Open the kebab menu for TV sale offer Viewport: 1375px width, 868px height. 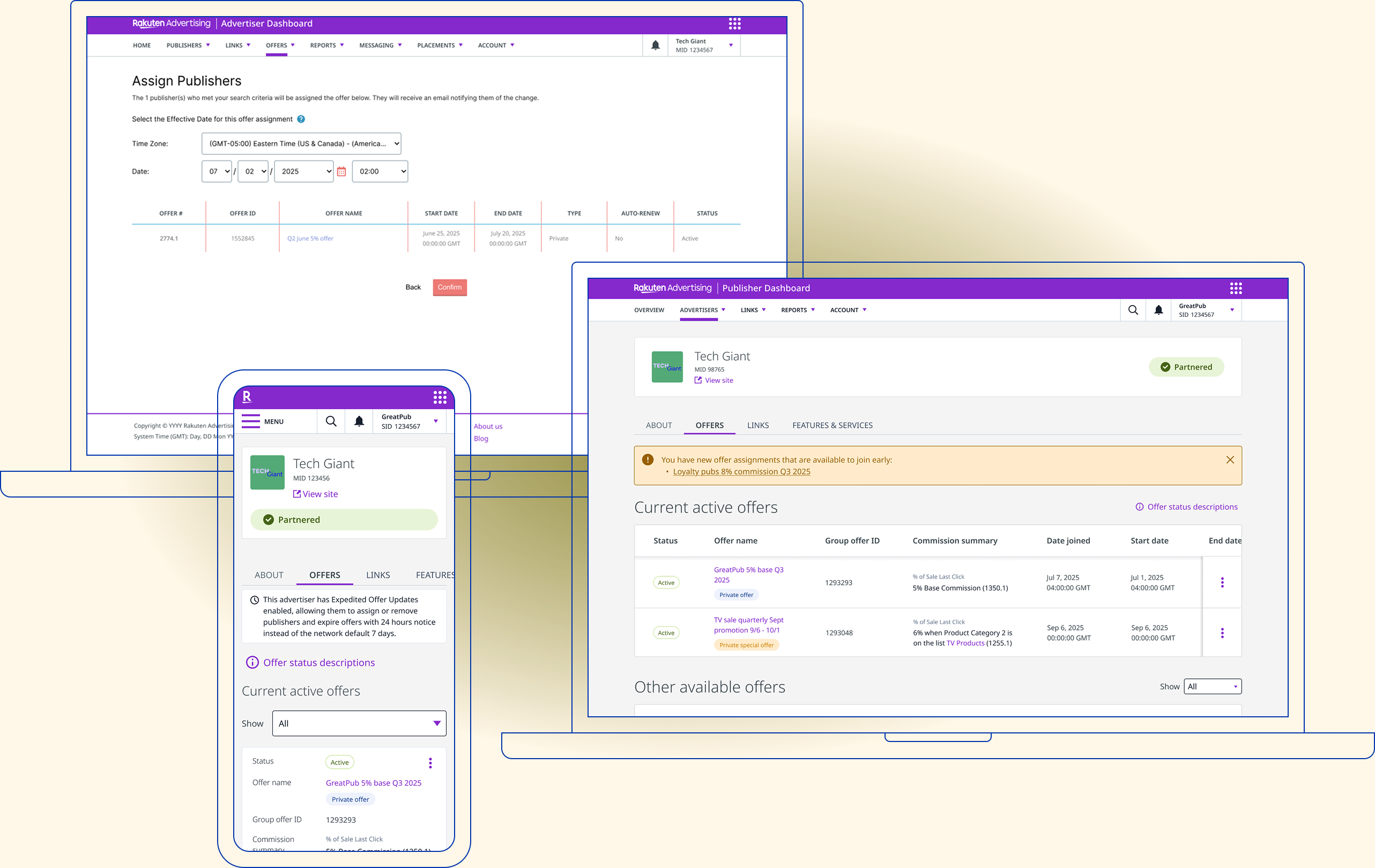[x=1222, y=633]
